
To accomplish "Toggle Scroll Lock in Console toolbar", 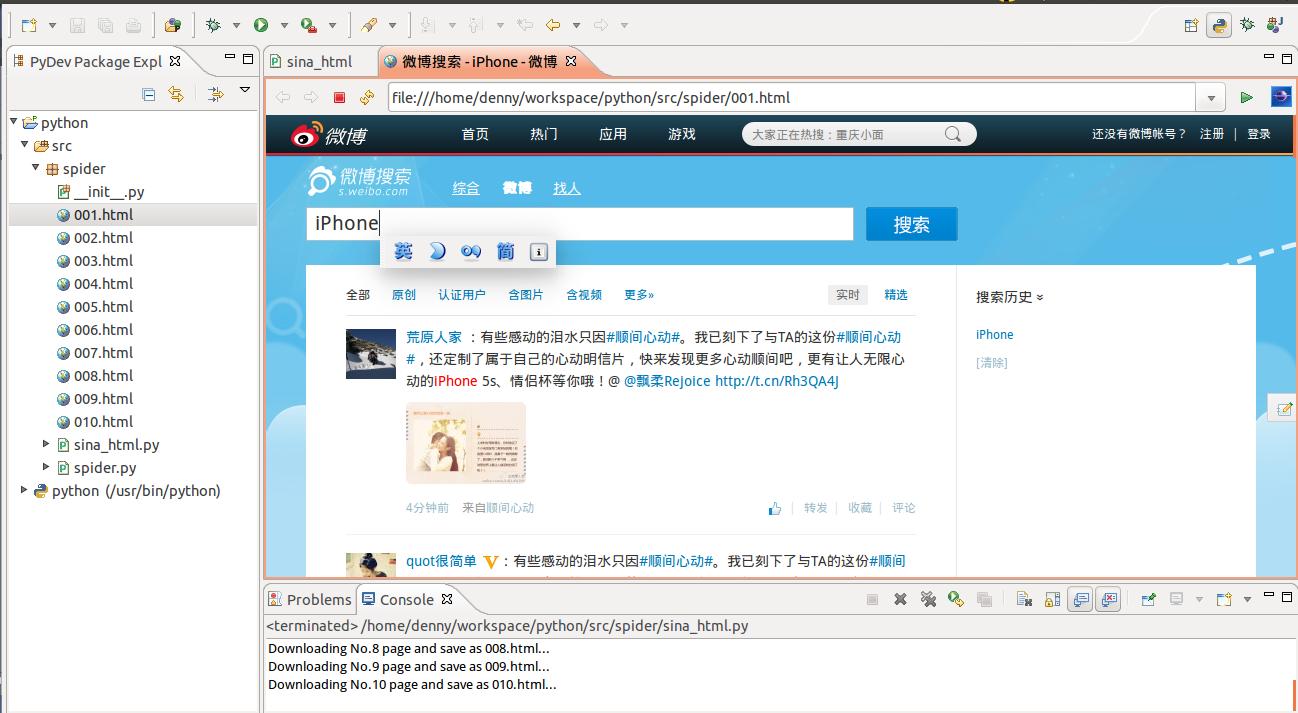I will pos(1052,599).
